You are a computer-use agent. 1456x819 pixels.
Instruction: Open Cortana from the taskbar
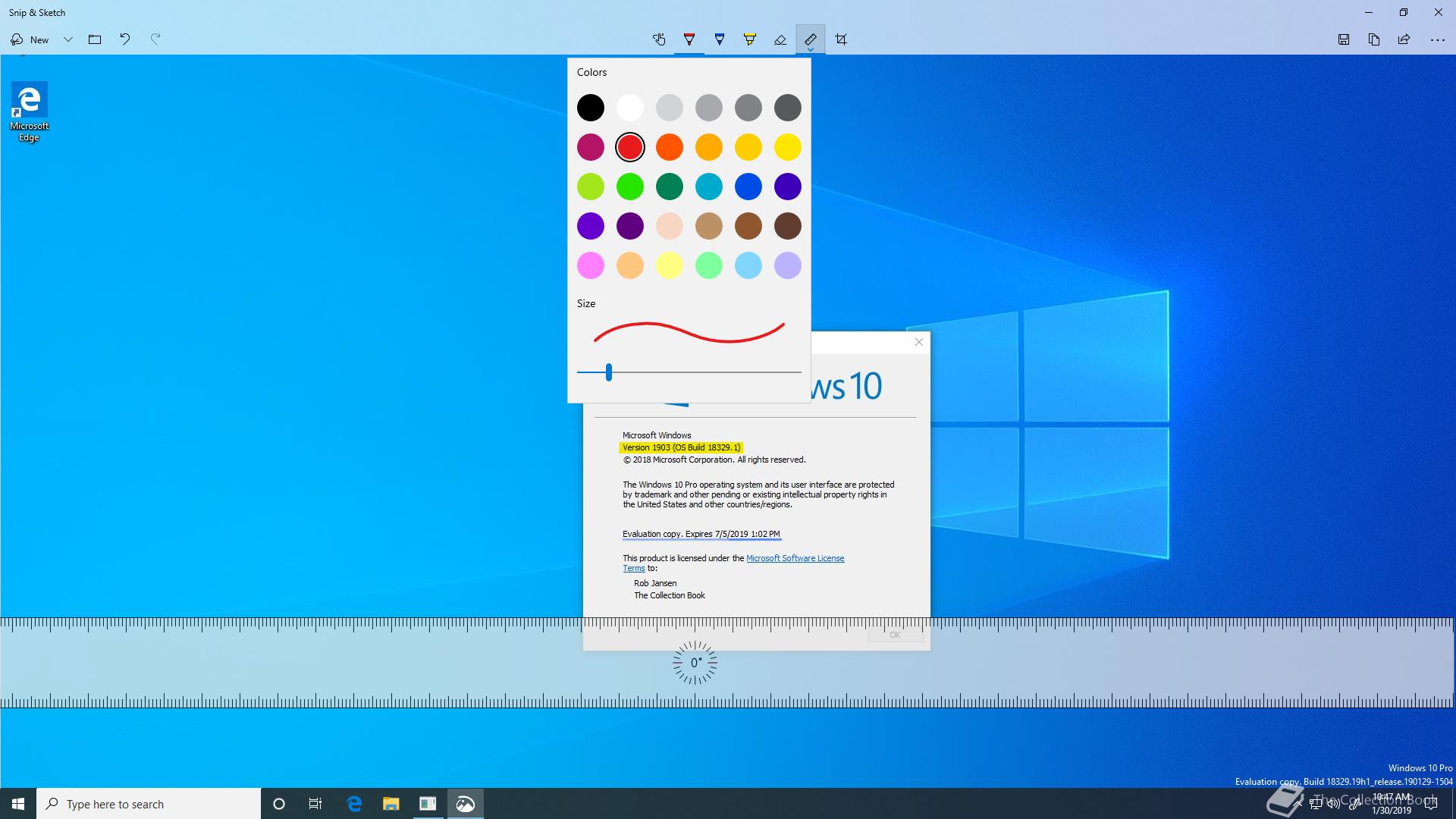point(279,804)
